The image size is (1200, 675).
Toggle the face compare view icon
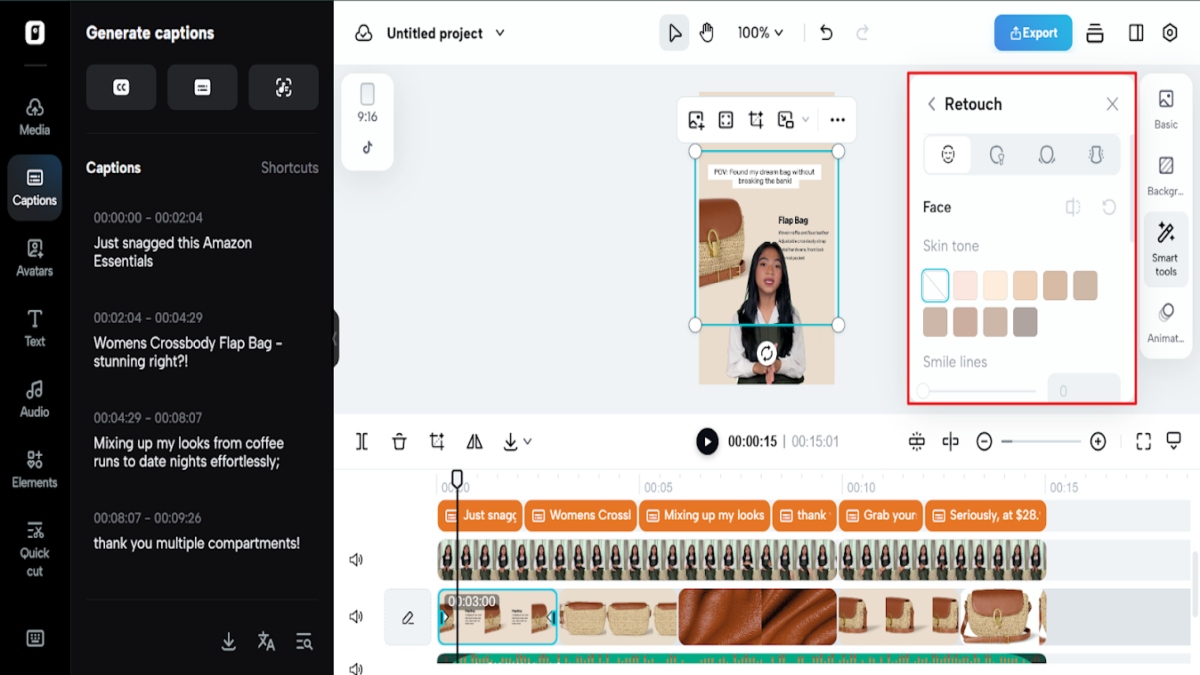click(x=1073, y=207)
